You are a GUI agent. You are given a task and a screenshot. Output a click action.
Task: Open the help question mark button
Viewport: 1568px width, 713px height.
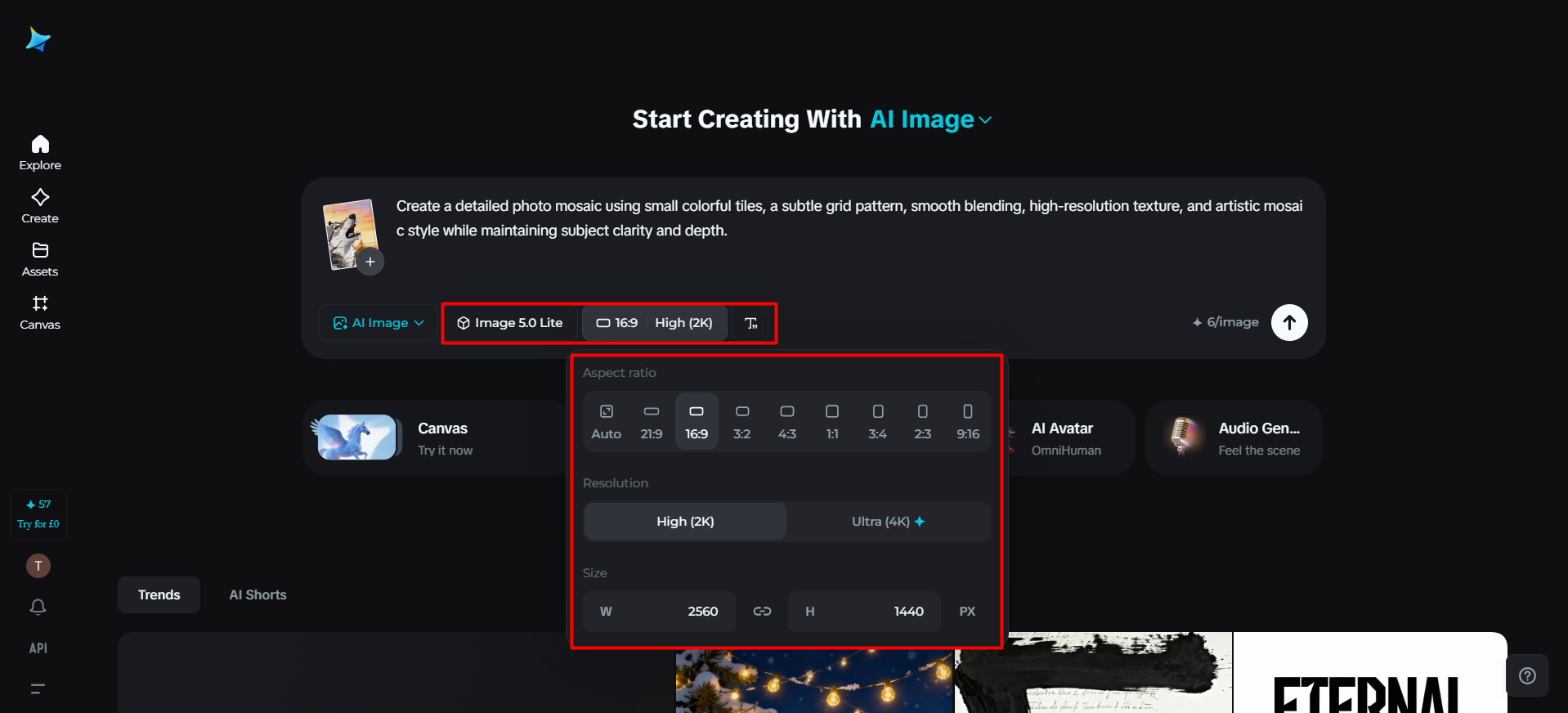pyautogui.click(x=1527, y=675)
